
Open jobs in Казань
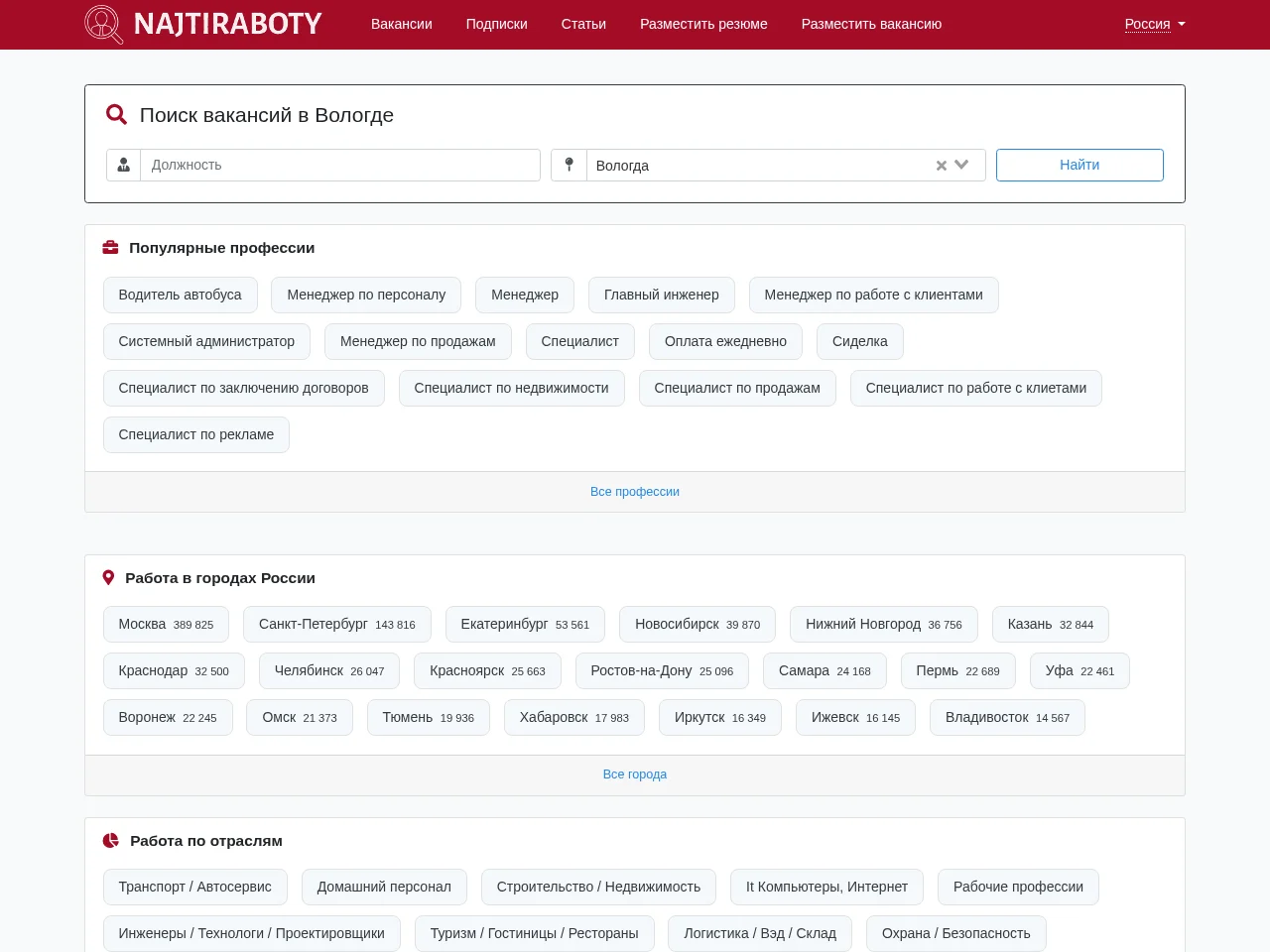1051,625
